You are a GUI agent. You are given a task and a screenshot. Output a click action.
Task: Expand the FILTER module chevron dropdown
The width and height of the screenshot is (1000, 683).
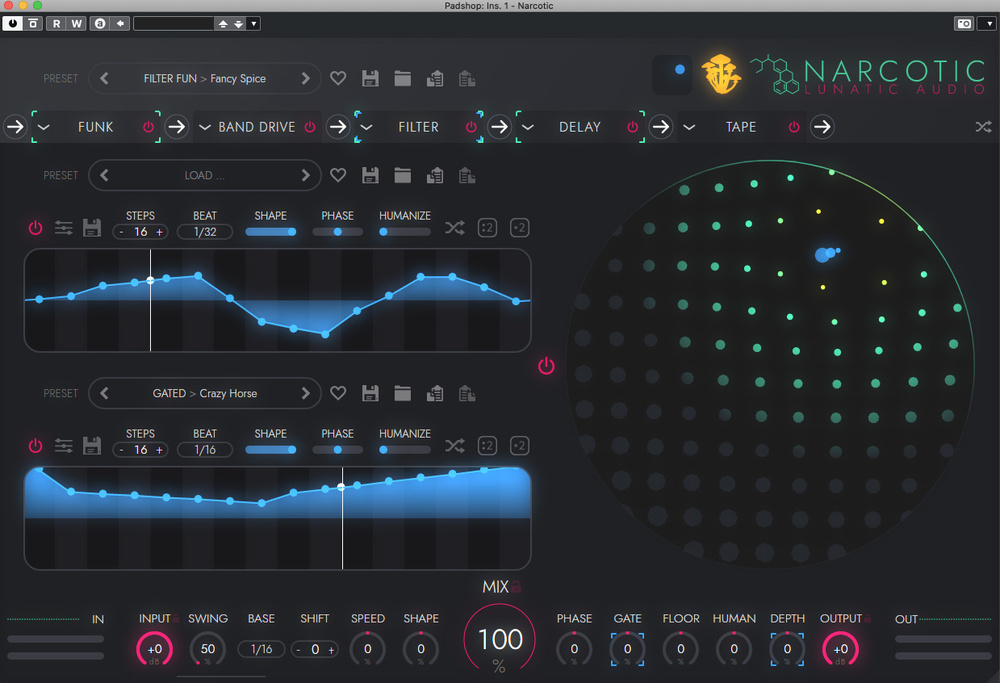click(367, 127)
